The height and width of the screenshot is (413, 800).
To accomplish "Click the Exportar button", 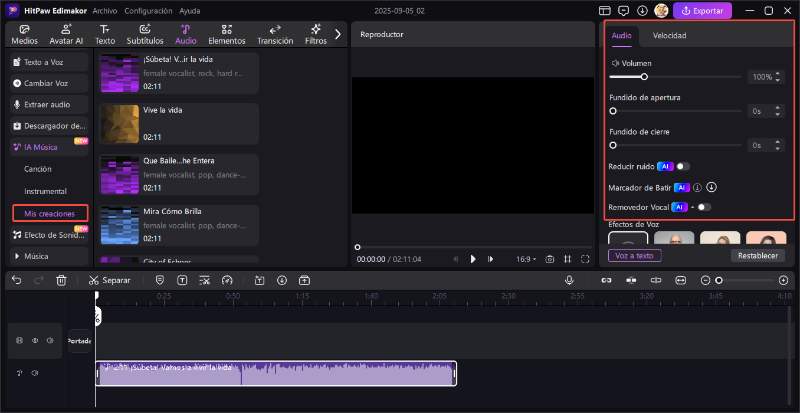I will click(x=702, y=11).
